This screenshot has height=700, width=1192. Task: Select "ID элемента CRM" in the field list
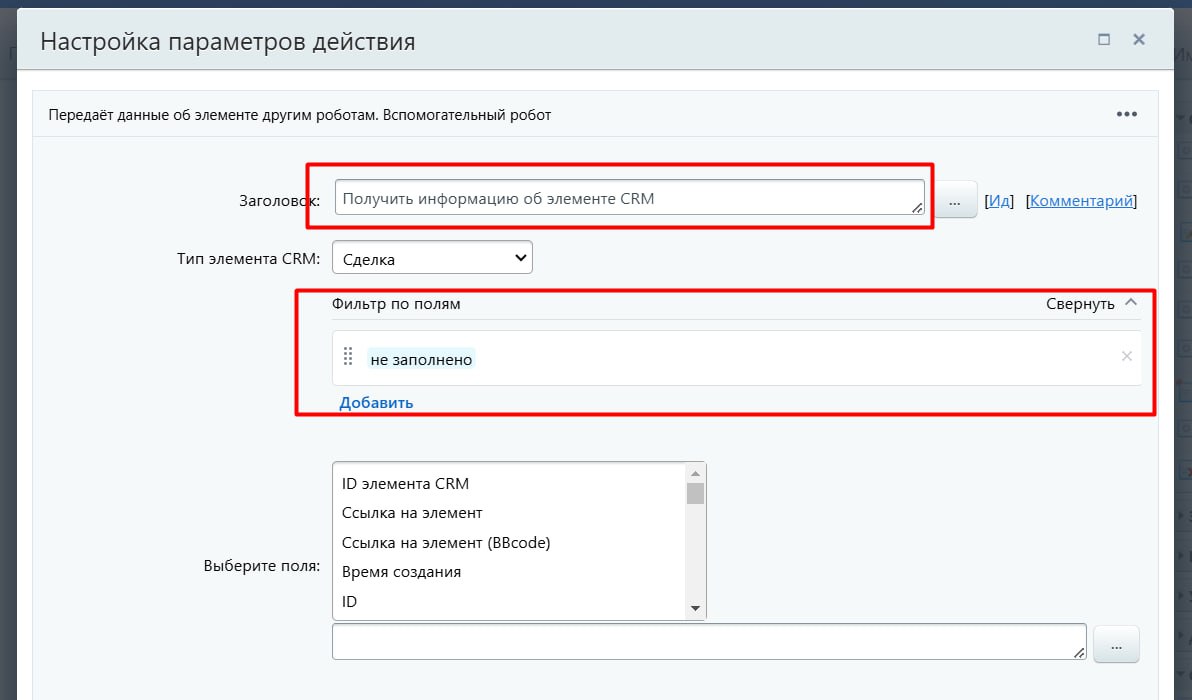point(405,483)
